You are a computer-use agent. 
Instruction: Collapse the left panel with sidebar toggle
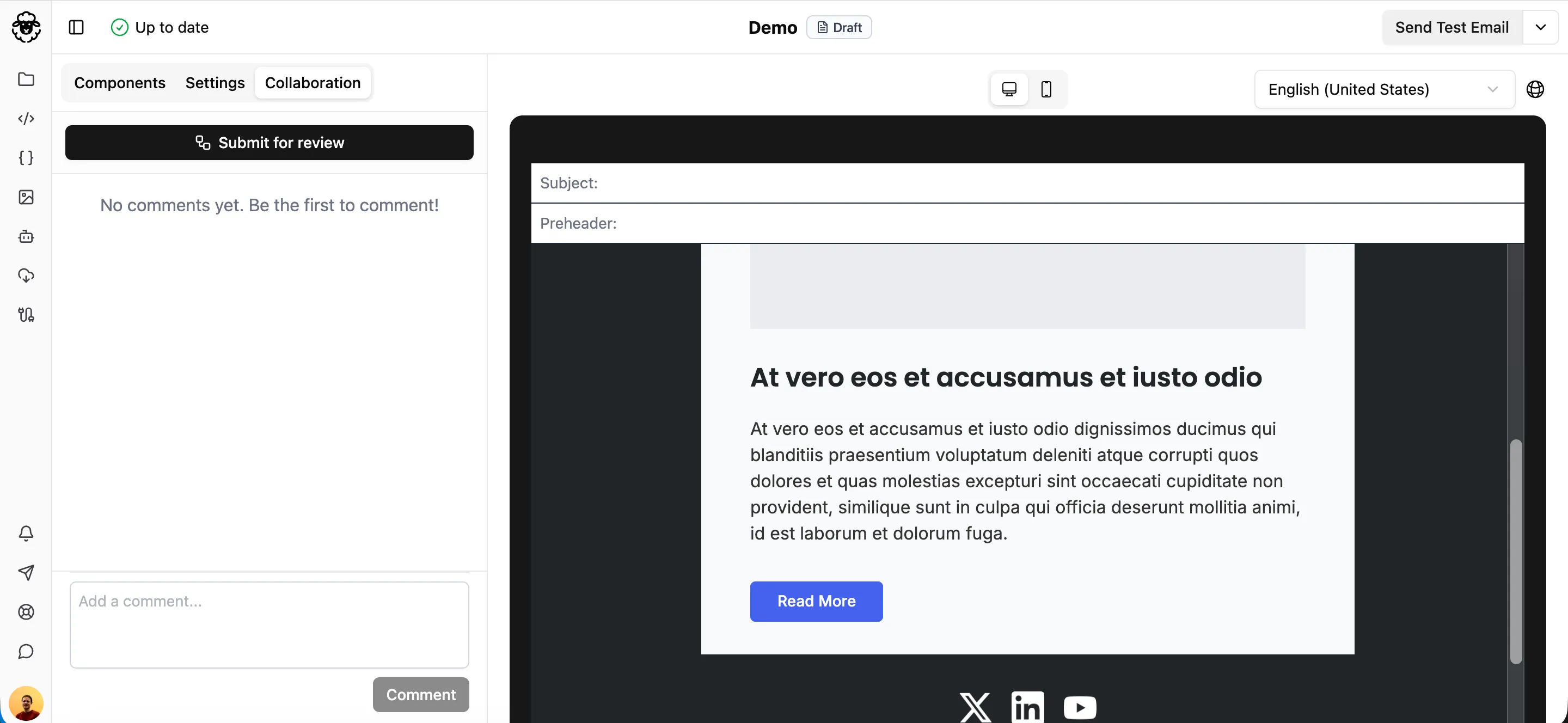point(76,27)
